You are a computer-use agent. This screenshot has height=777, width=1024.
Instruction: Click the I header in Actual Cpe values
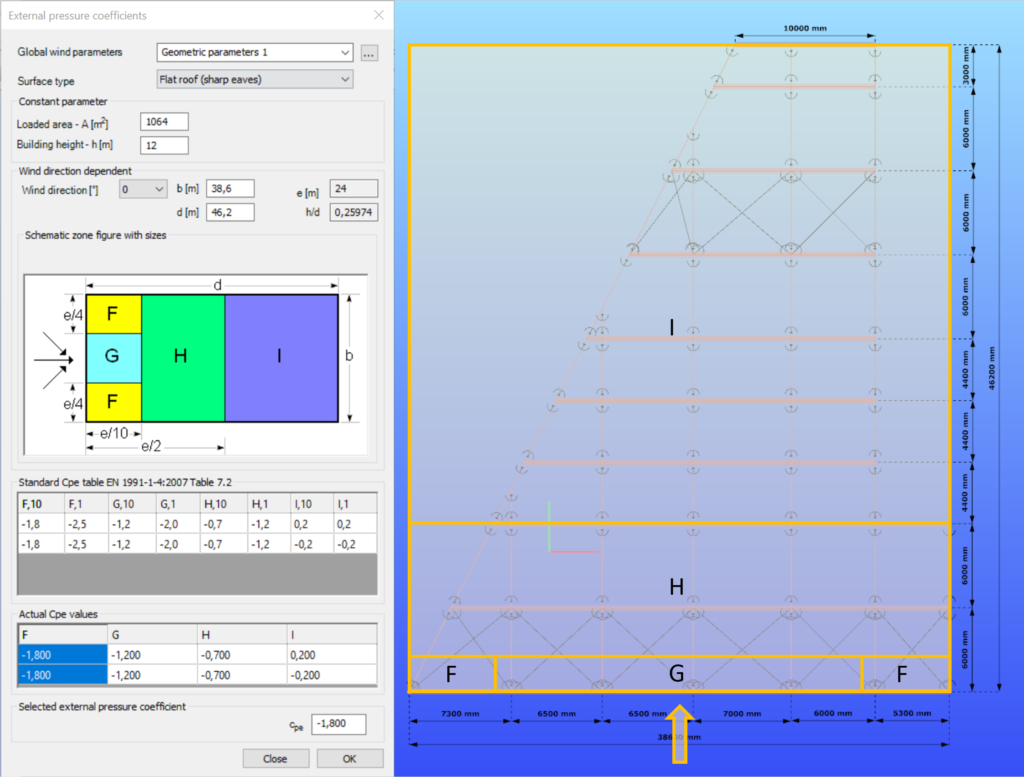[x=332, y=635]
